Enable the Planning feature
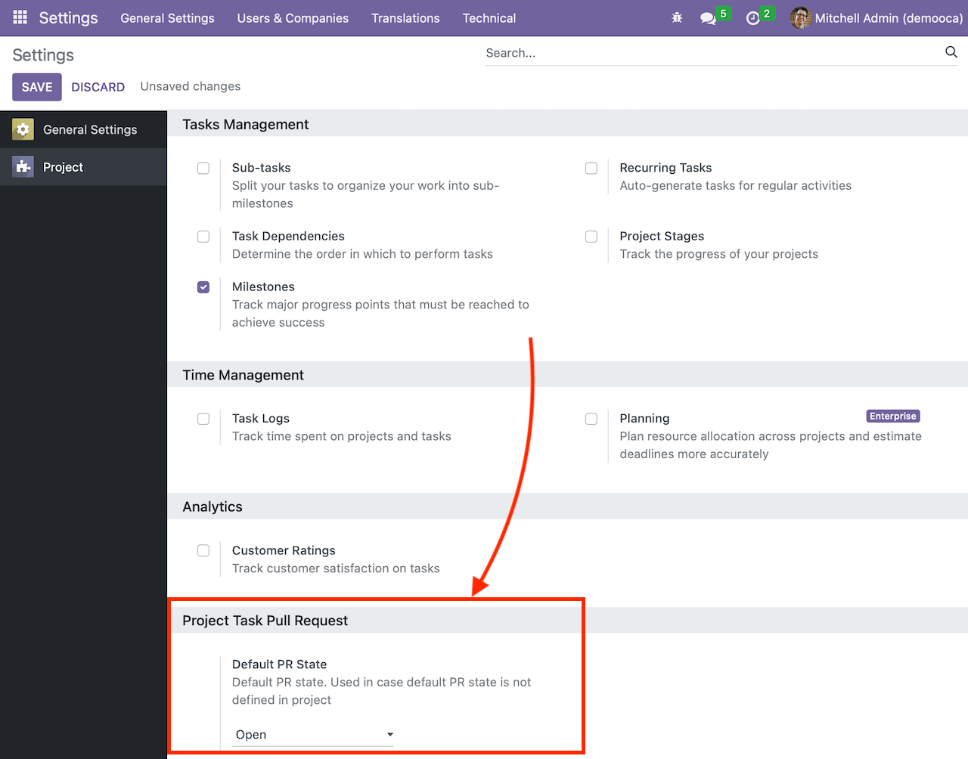Screen dimensions: 968x759 591,419
